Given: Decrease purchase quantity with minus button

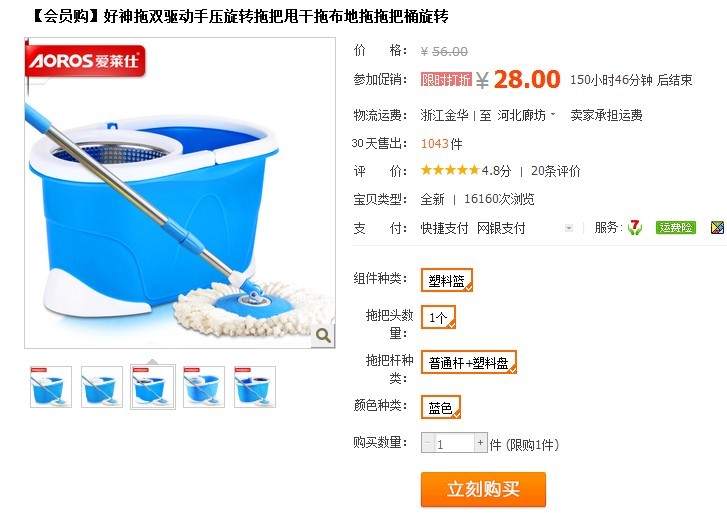Looking at the screenshot, I should click(427, 443).
